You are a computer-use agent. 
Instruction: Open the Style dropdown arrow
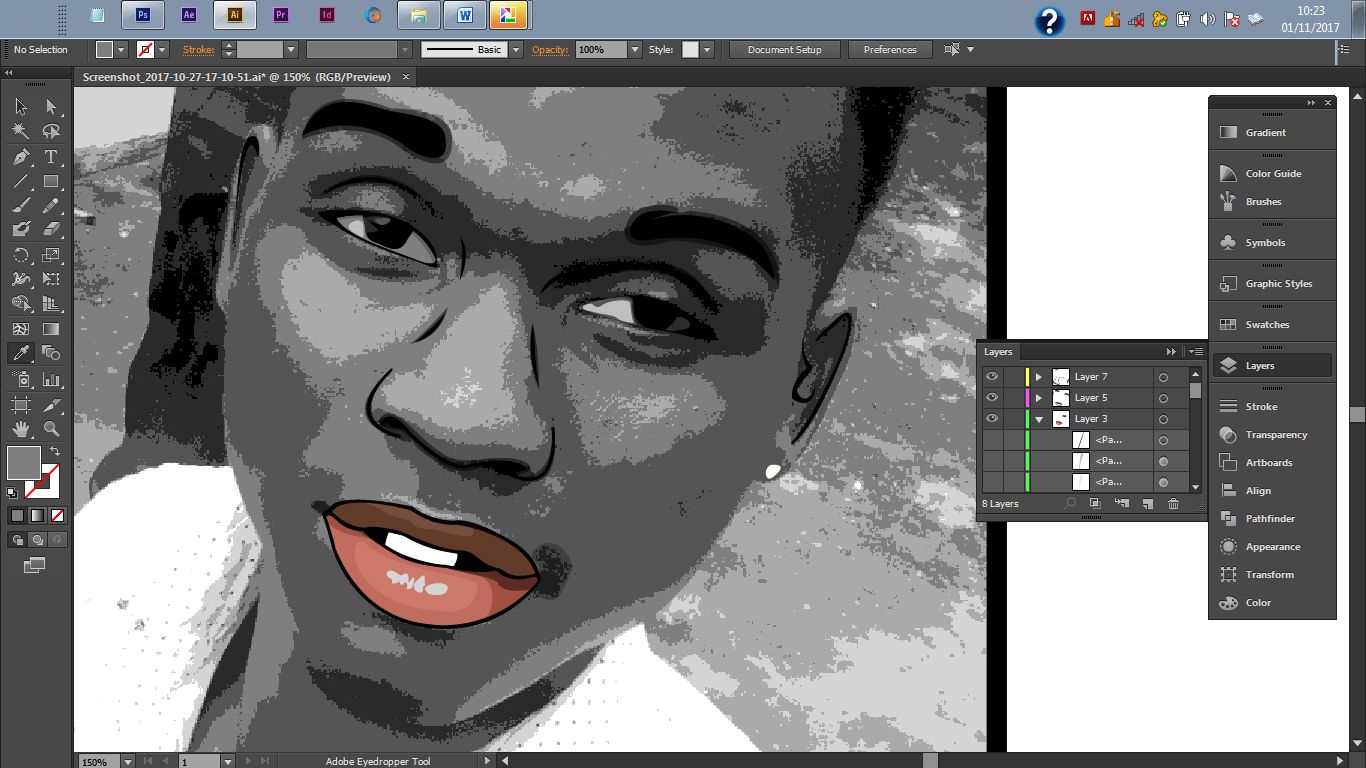point(707,50)
